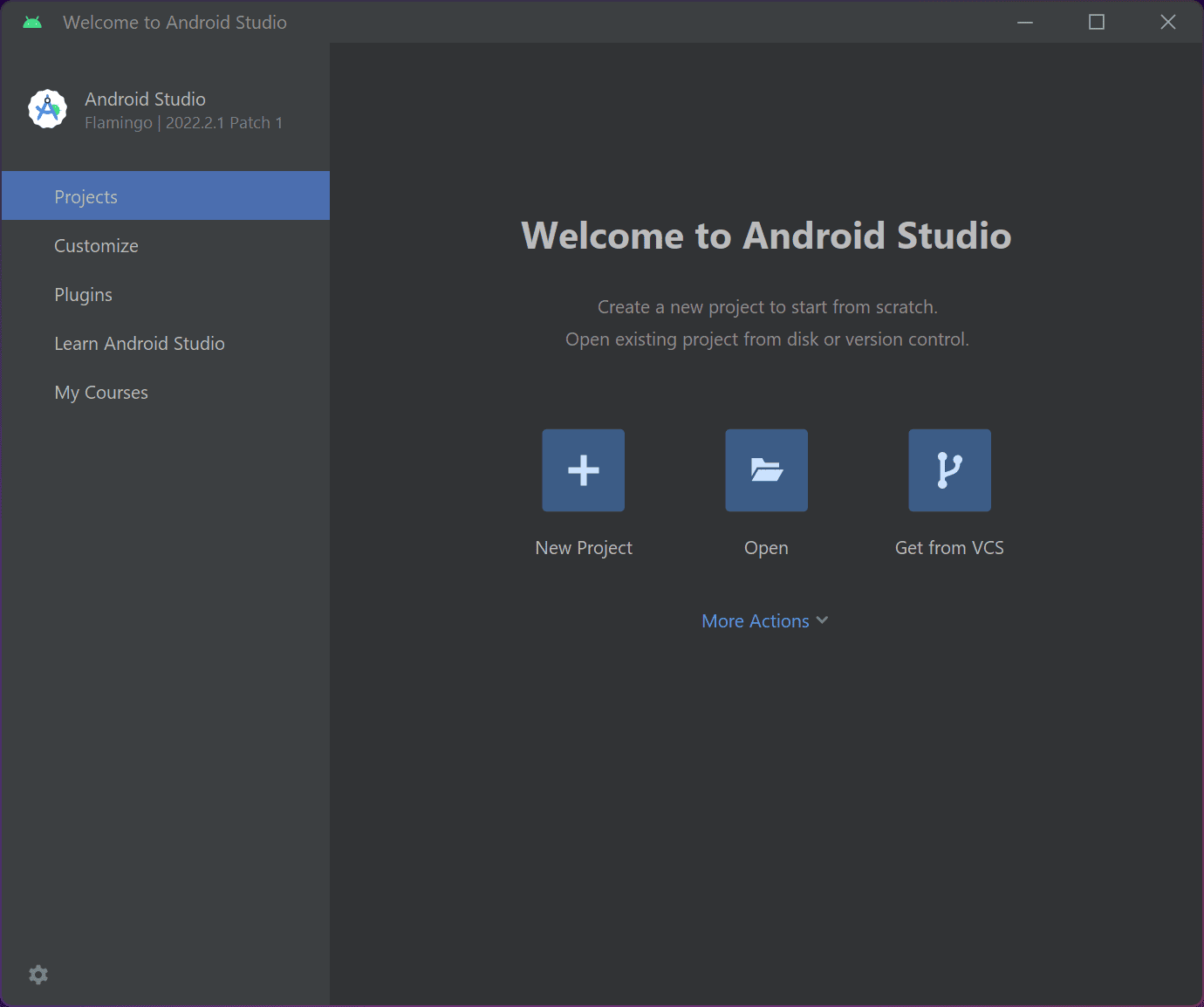
Task: Expand the More Actions dropdown
Action: (x=756, y=621)
